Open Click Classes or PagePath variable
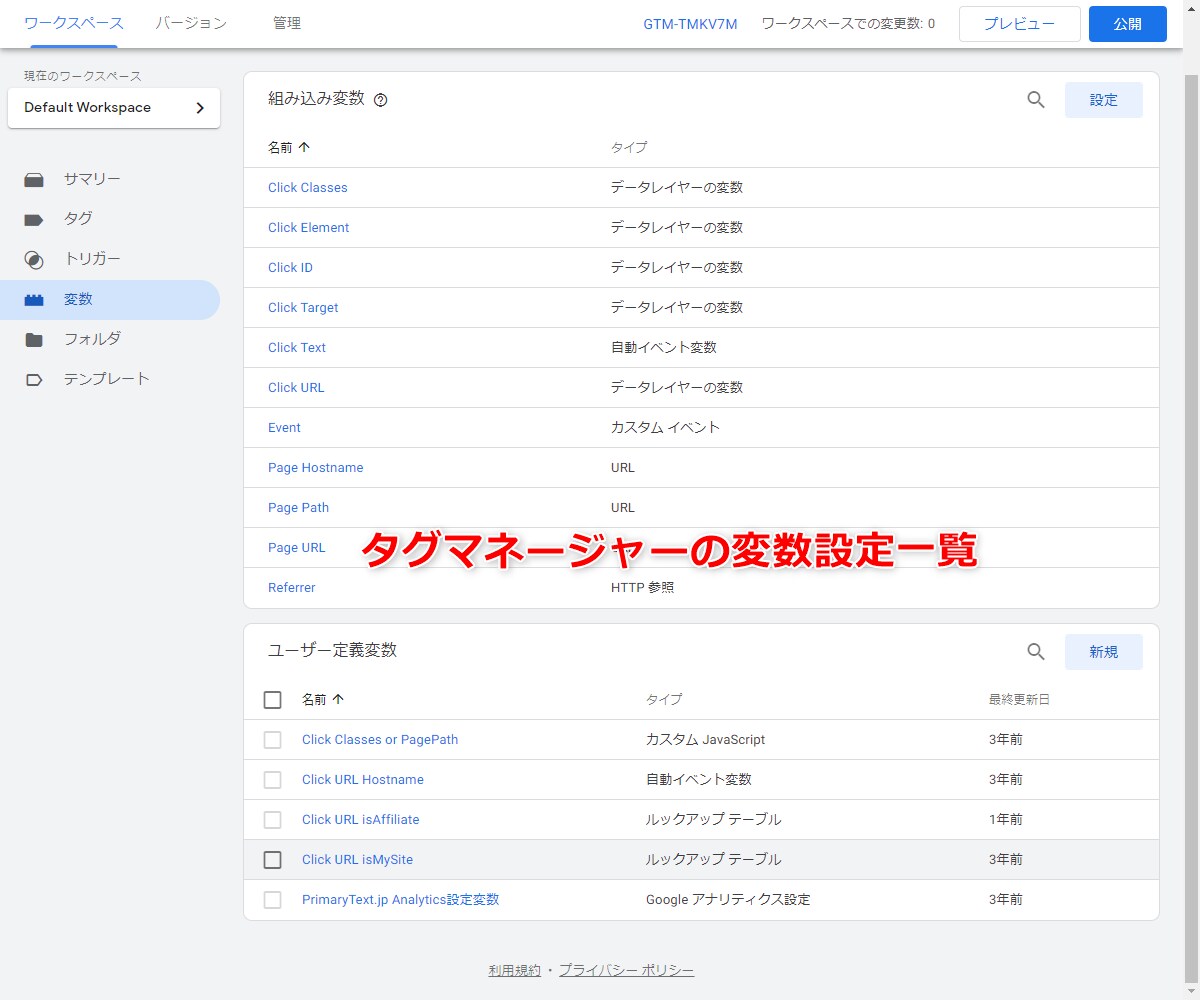1200x1000 pixels. pyautogui.click(x=380, y=740)
